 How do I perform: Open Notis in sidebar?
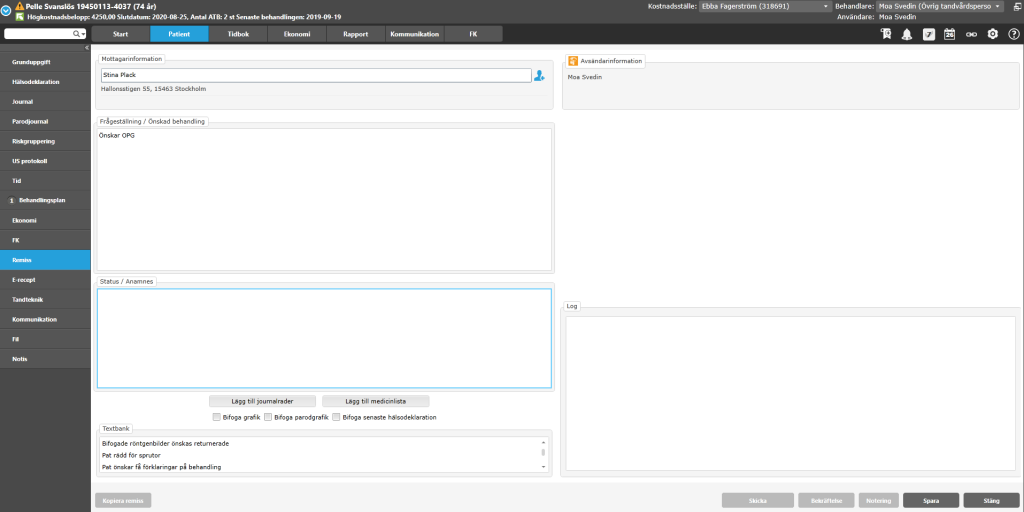[x=45, y=359]
